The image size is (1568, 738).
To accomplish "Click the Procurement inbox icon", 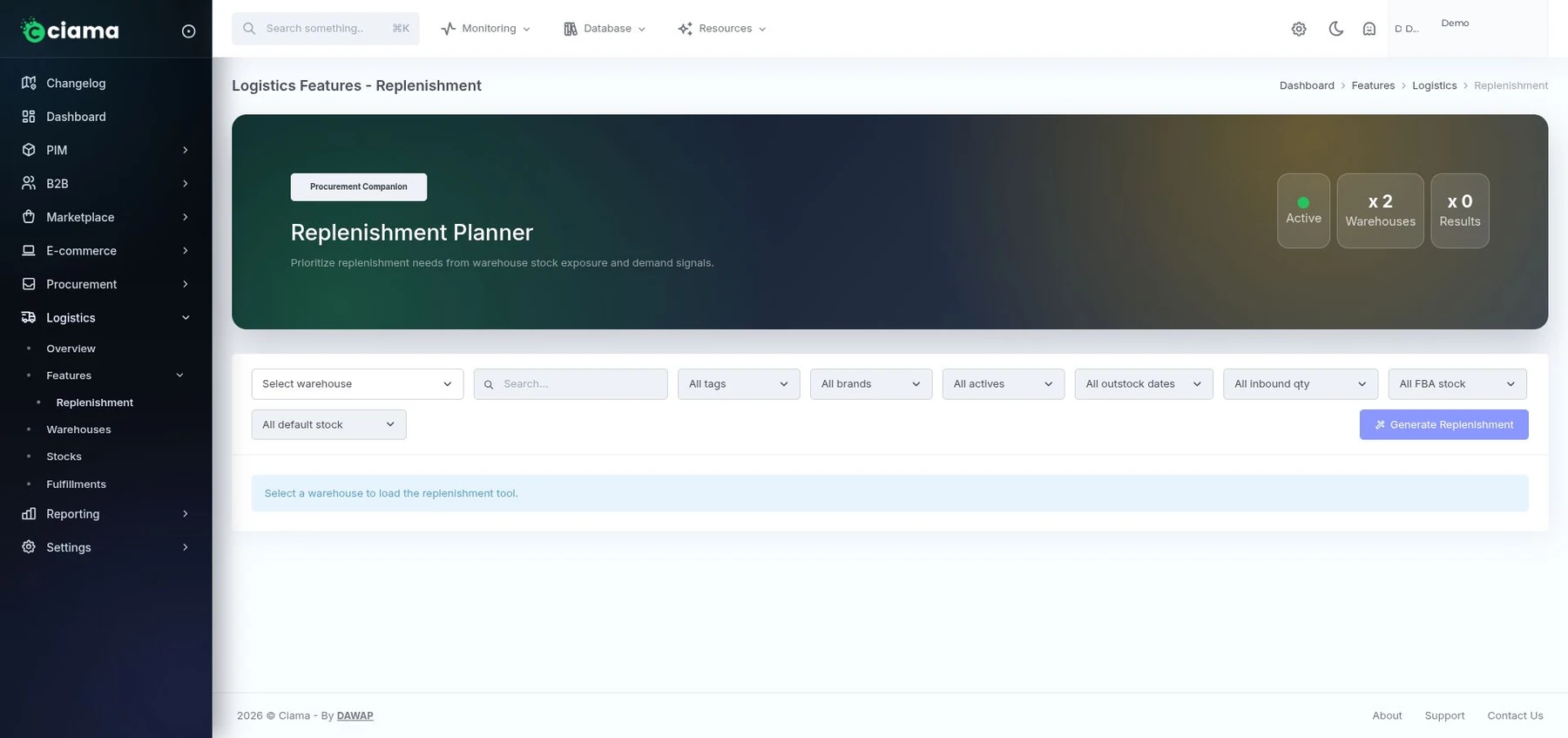I will (29, 284).
